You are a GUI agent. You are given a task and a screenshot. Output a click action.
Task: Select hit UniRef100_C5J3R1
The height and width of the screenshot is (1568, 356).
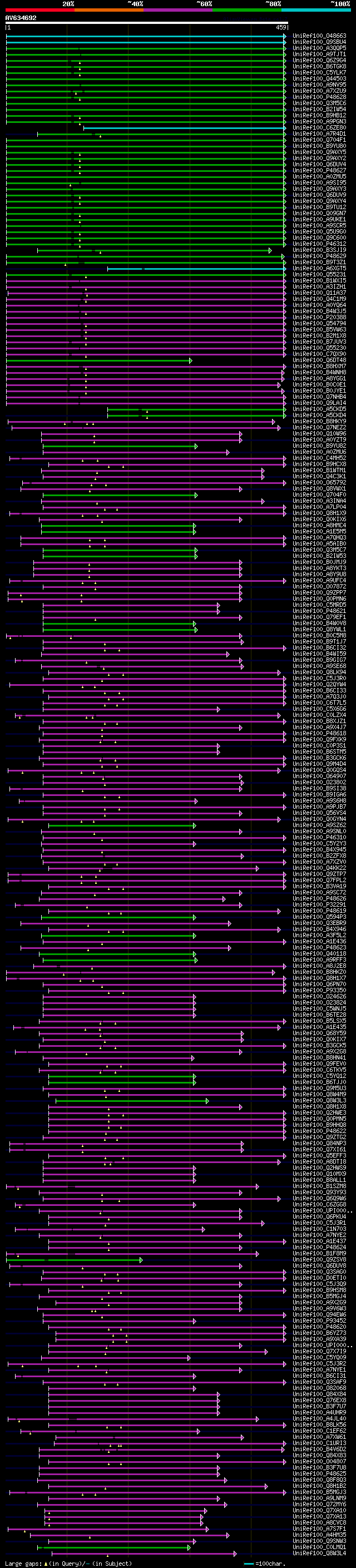(x=319, y=1223)
